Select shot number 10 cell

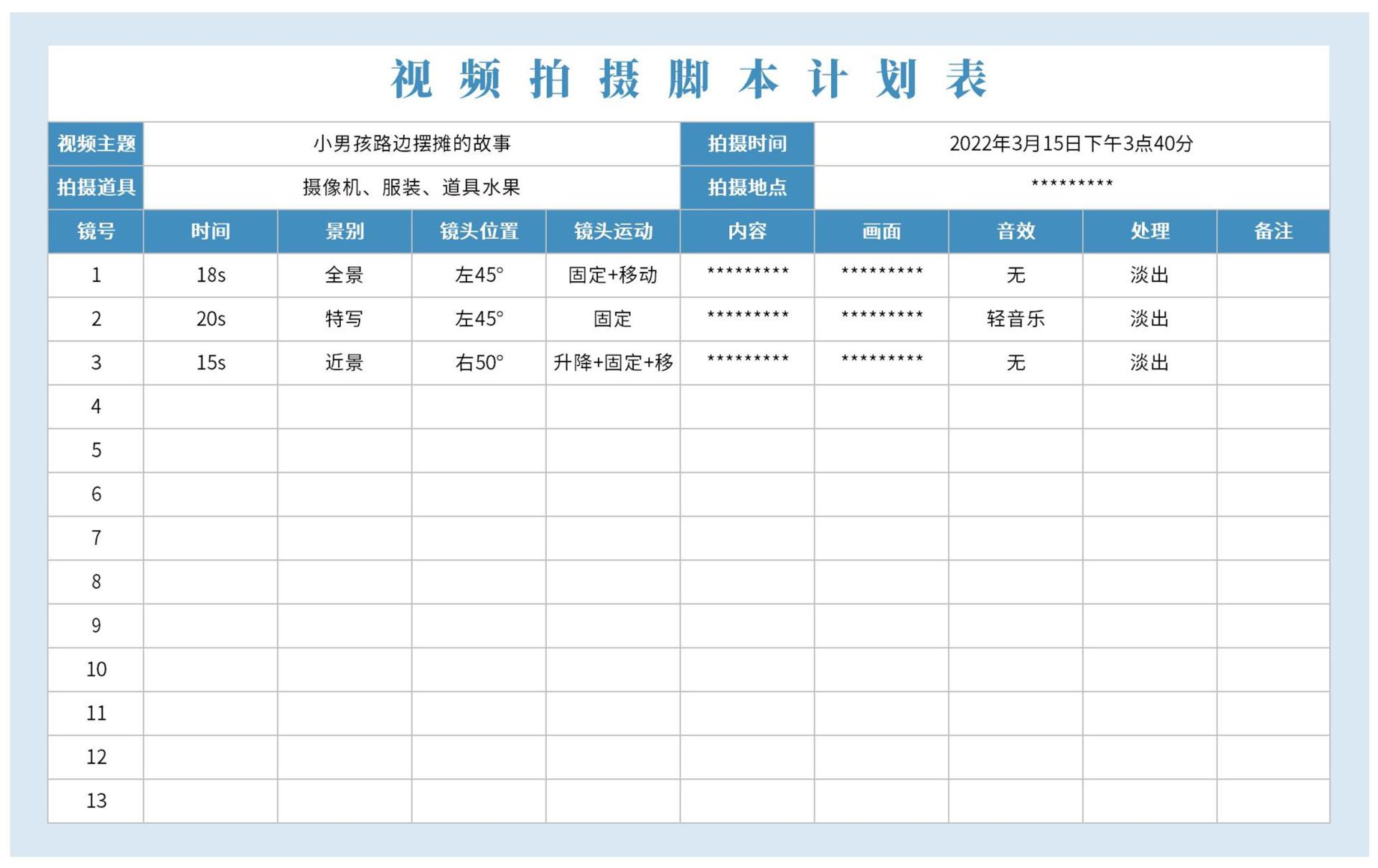tap(95, 669)
